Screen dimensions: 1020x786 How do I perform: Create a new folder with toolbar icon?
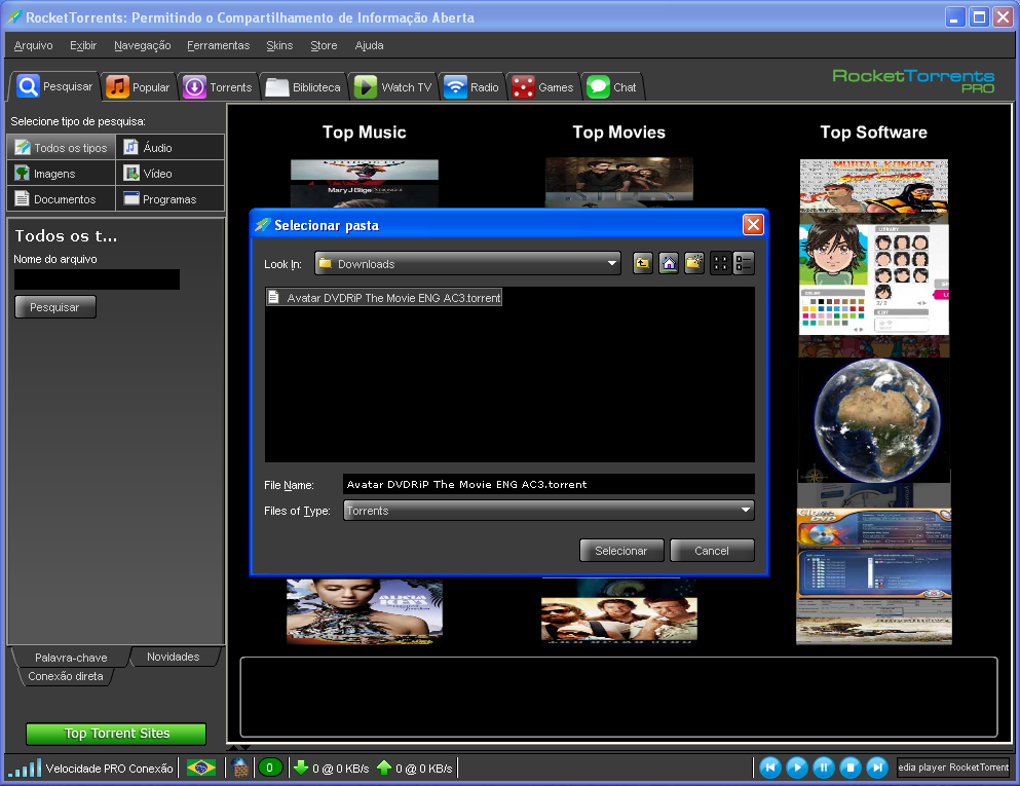click(694, 264)
